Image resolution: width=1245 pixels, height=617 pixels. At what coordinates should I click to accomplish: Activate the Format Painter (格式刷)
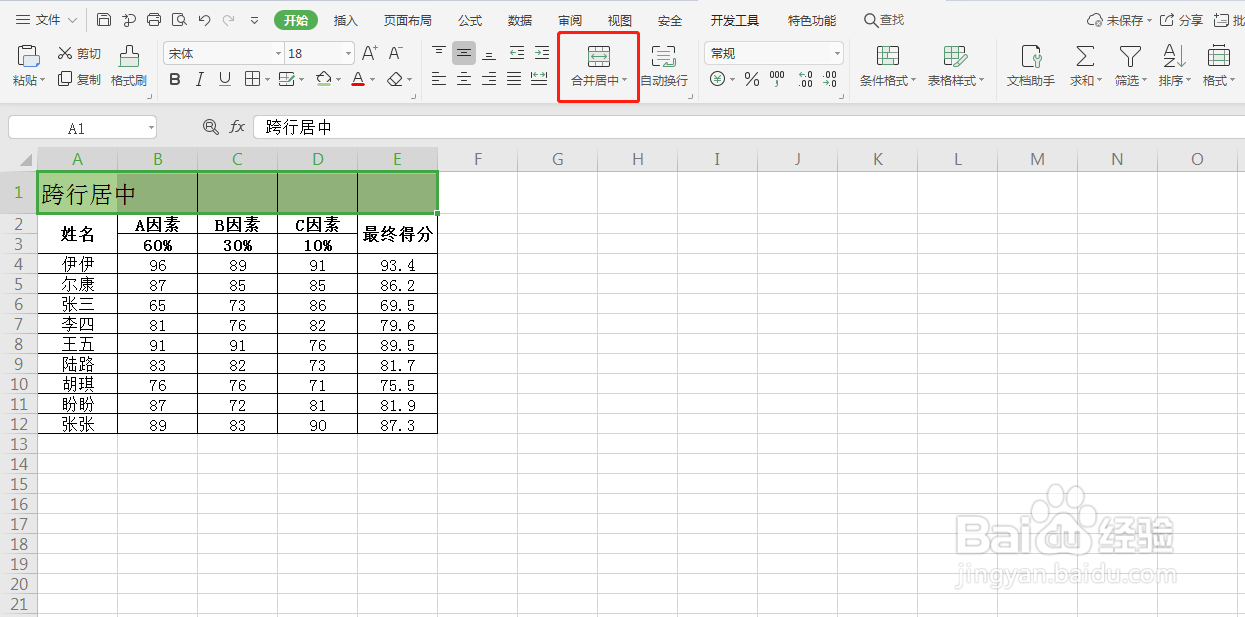click(x=129, y=67)
